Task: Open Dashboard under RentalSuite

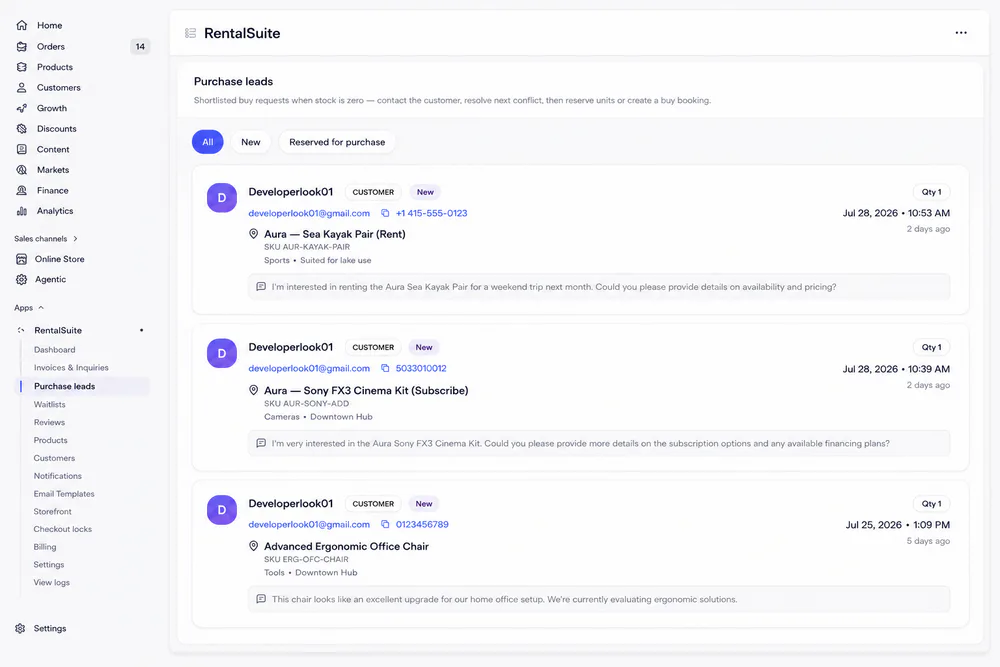Action: click(54, 349)
